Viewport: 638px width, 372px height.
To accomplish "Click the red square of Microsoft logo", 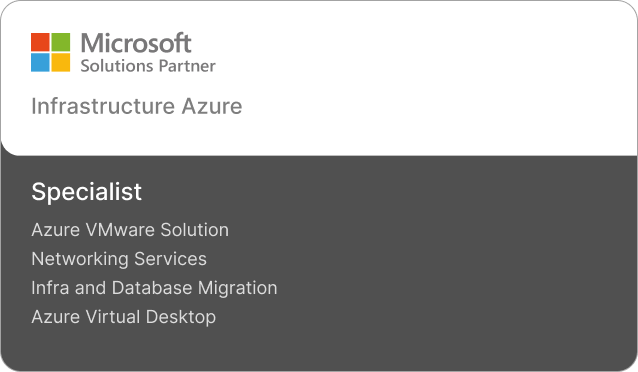I will [x=40, y=42].
